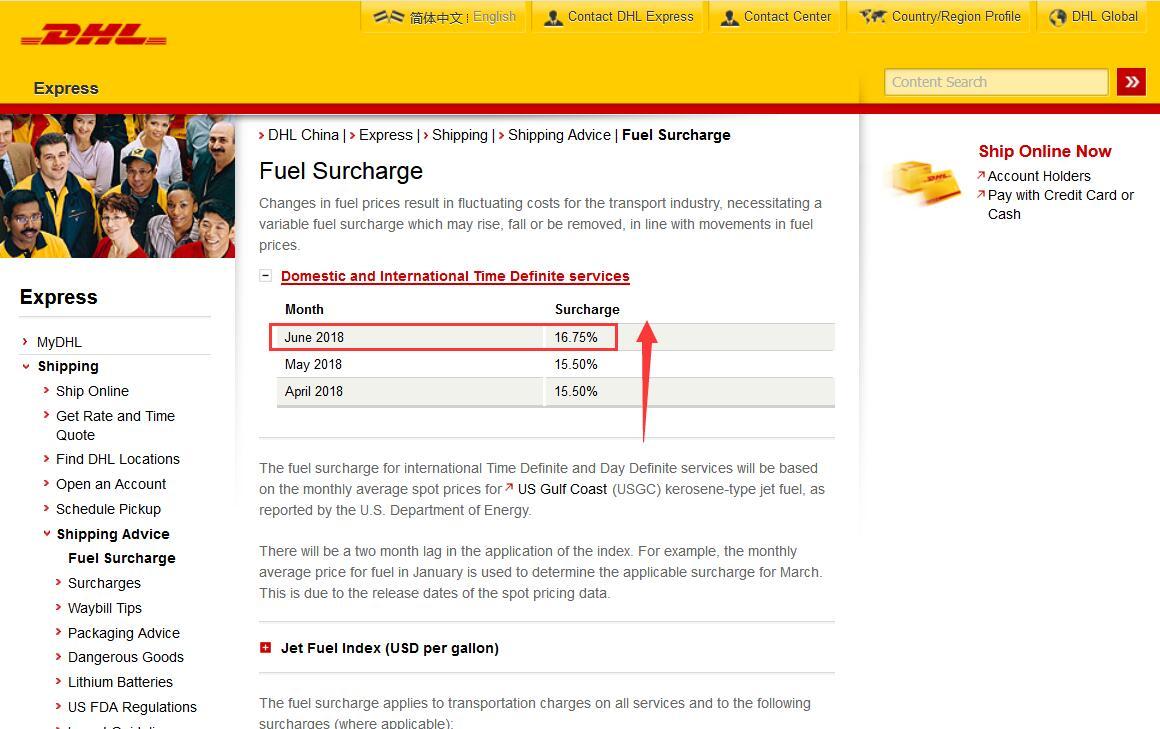Go to Shipping Advice breadcrumb
Image resolution: width=1160 pixels, height=729 pixels.
[559, 135]
